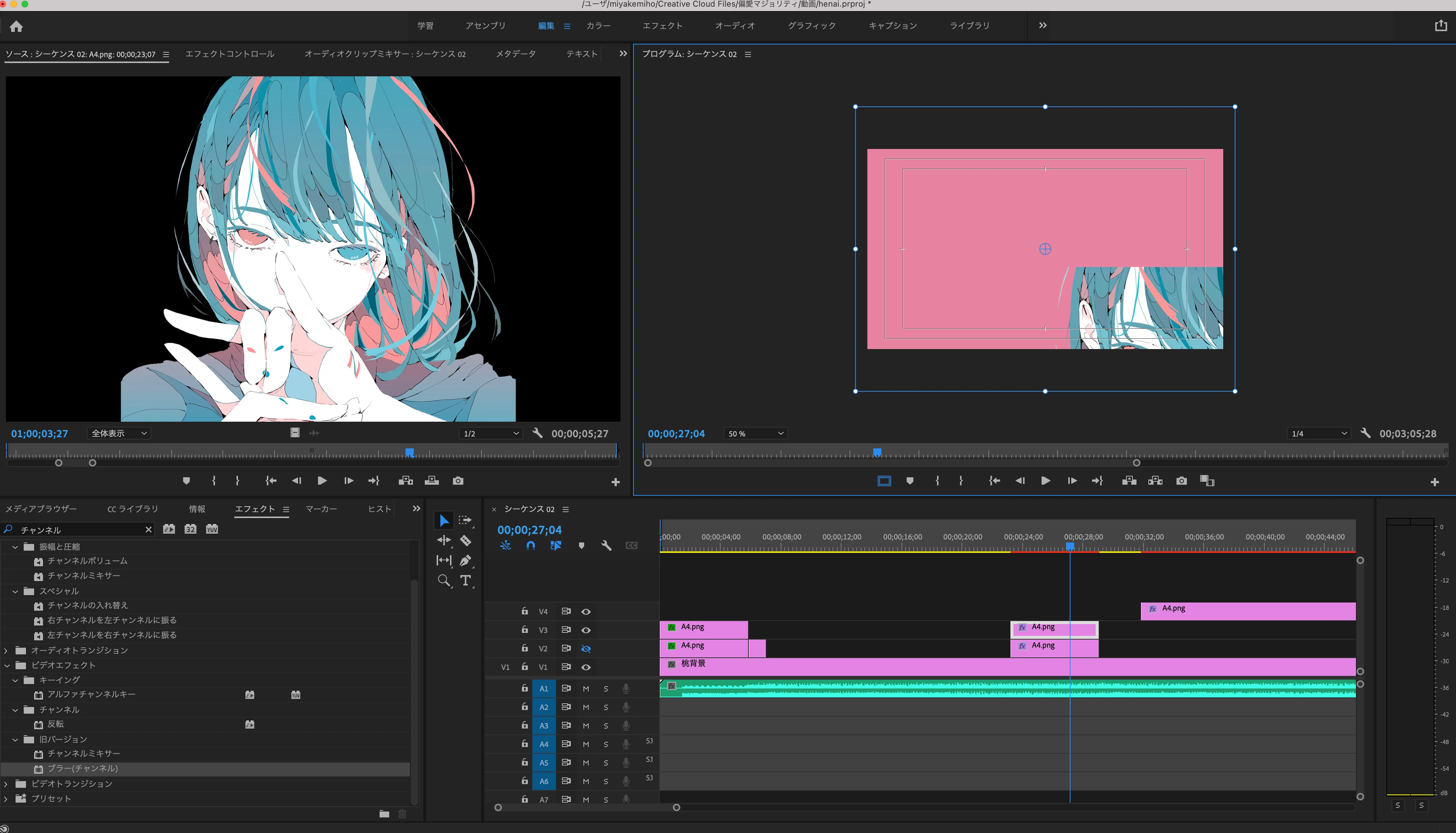This screenshot has height=833, width=1456.
Task: Open the 50 % zoom level dropdown
Action: point(755,434)
